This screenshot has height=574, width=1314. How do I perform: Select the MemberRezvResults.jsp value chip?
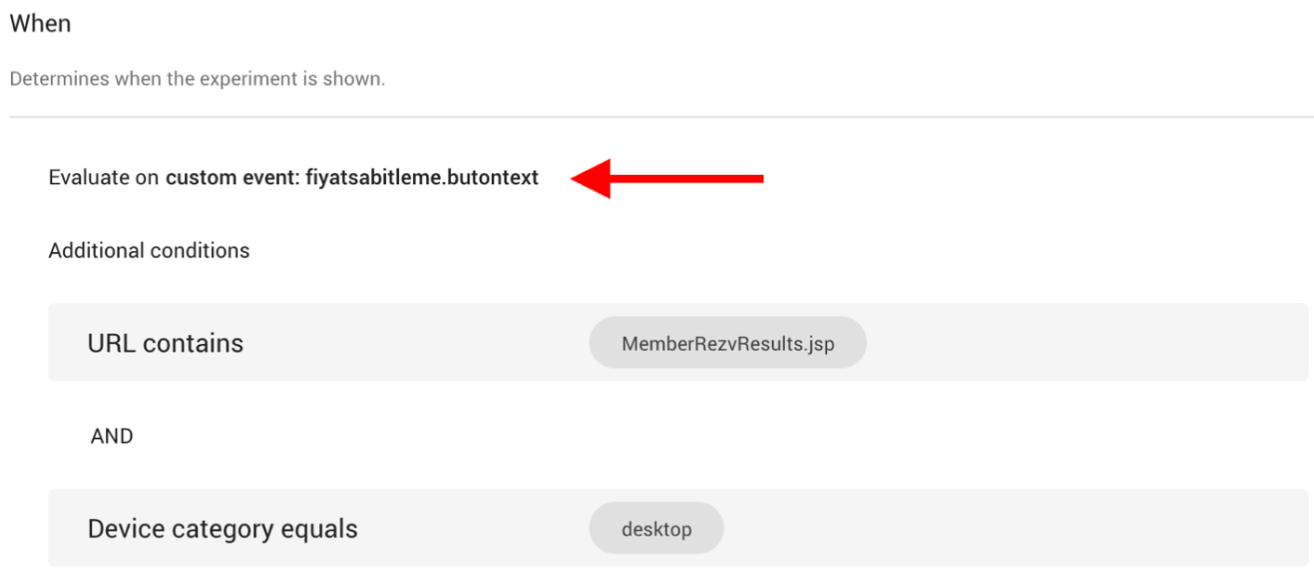click(x=728, y=343)
